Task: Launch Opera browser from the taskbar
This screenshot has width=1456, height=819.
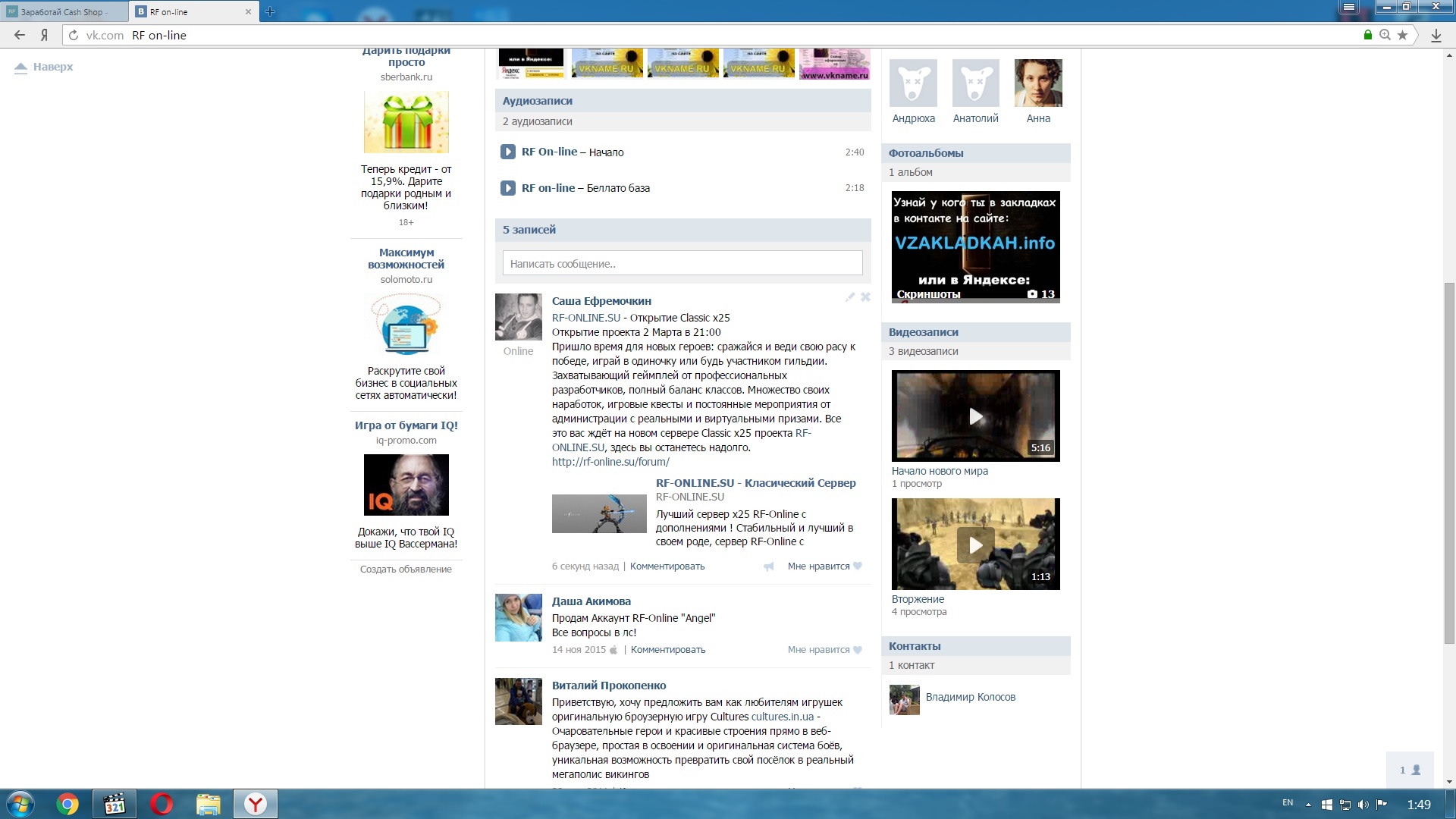Action: [162, 804]
